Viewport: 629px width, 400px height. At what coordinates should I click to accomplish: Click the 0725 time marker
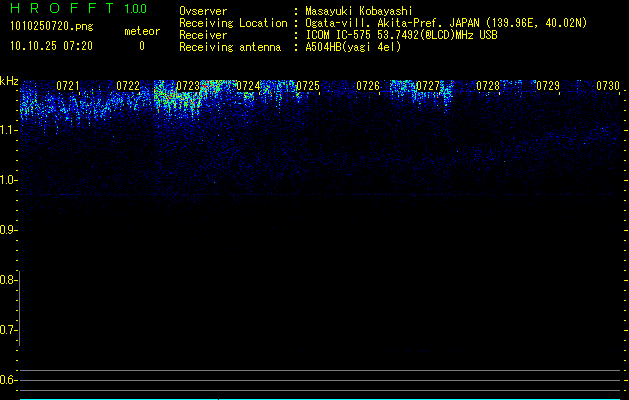(308, 86)
